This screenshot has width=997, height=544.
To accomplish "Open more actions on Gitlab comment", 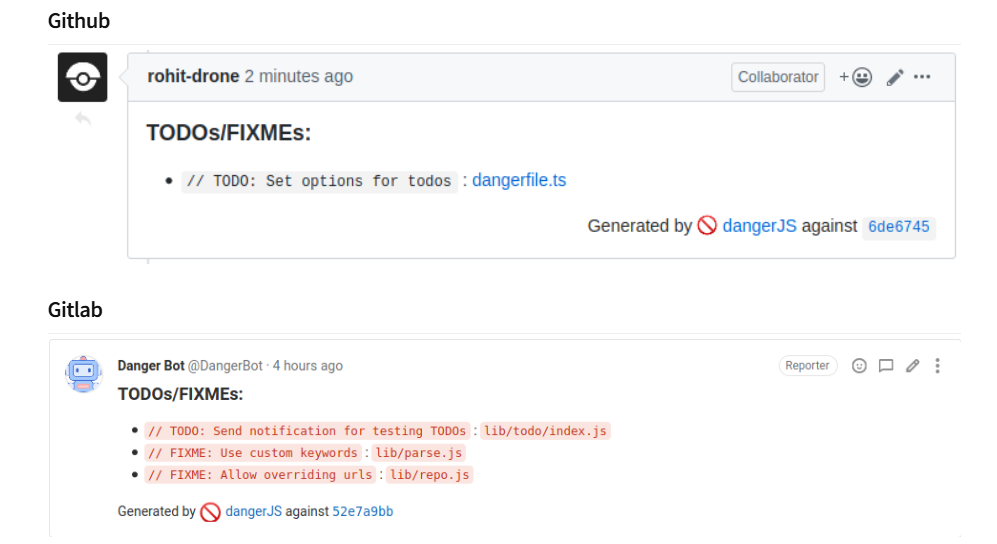I will pyautogui.click(x=937, y=366).
